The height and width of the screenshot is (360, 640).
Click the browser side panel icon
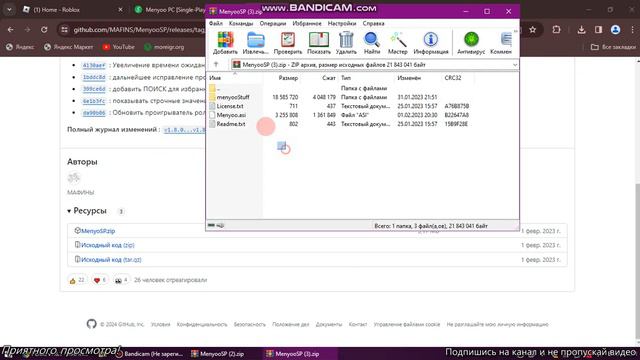[598, 30]
